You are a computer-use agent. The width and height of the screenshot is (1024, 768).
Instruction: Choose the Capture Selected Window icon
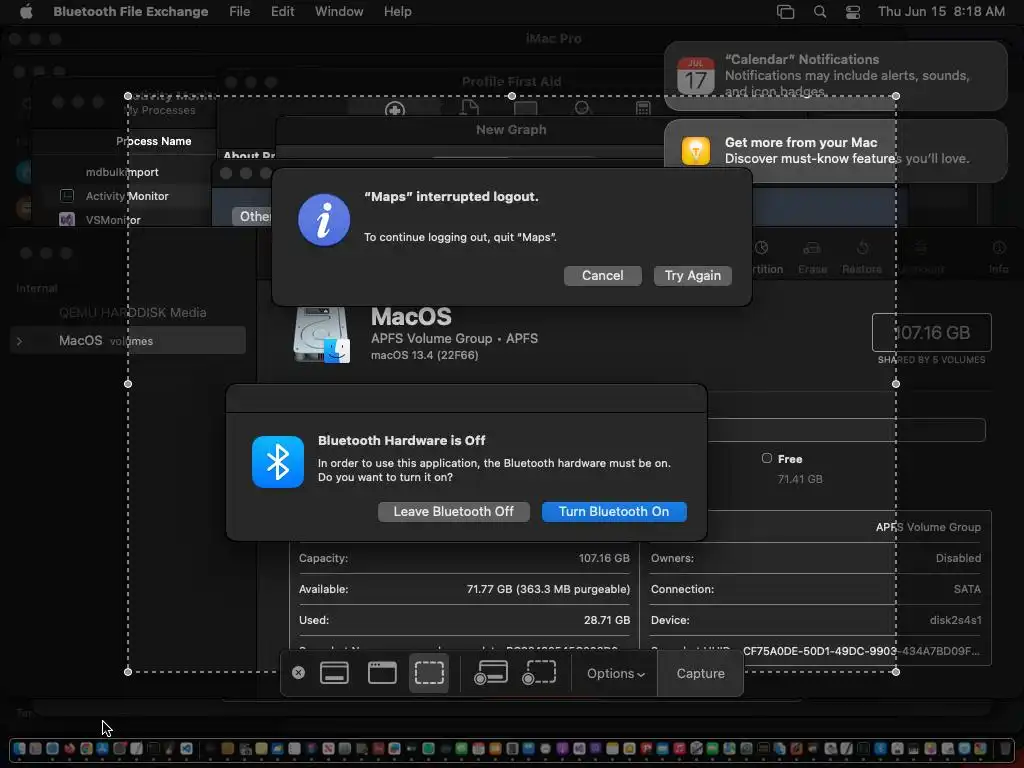[x=382, y=673]
